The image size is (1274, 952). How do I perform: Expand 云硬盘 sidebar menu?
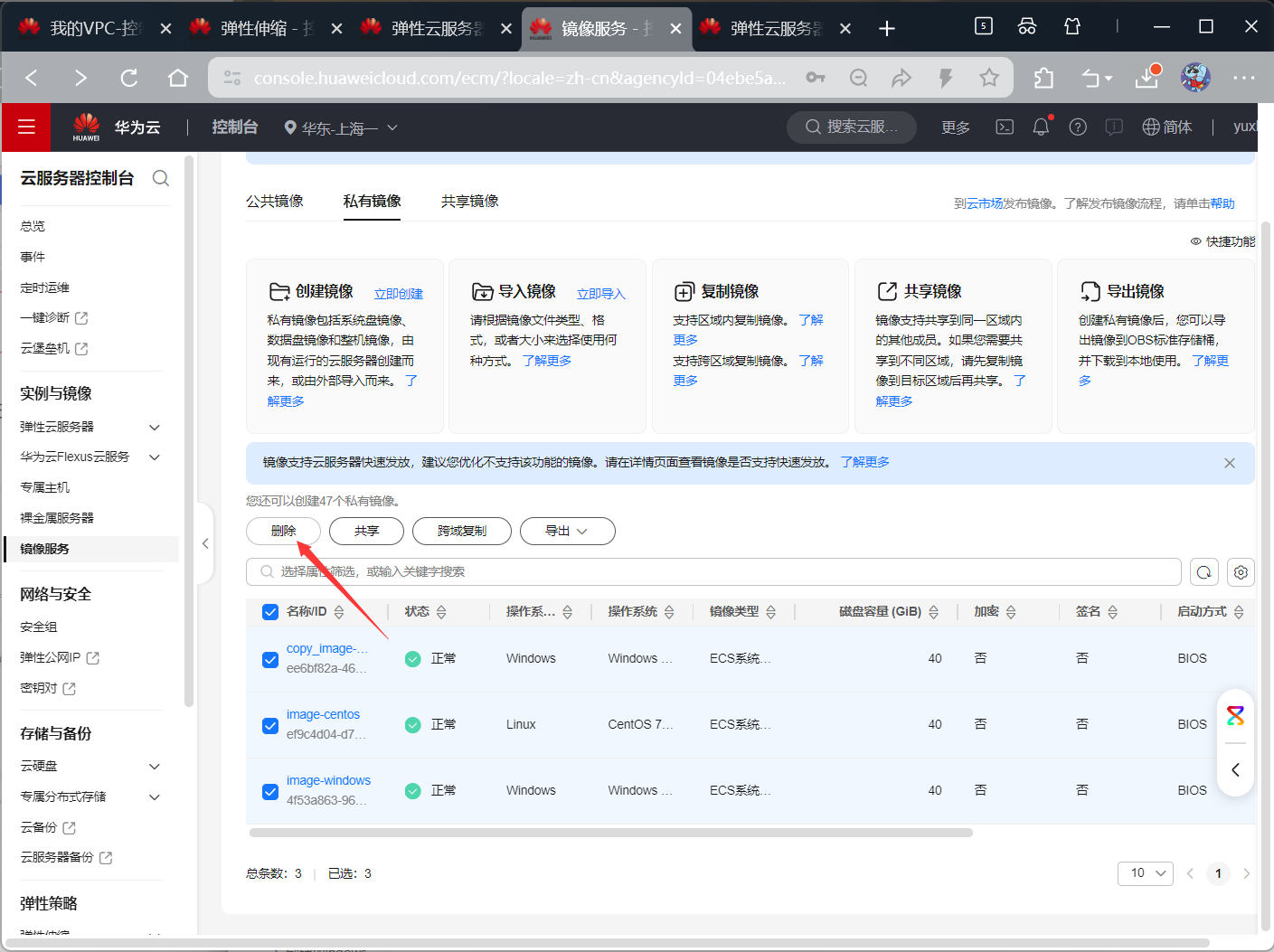[155, 767]
